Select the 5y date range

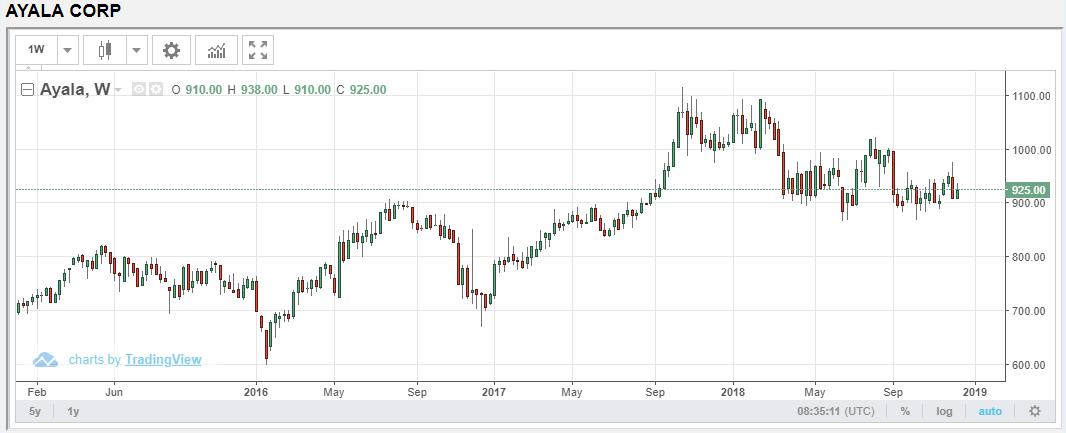(x=35, y=411)
